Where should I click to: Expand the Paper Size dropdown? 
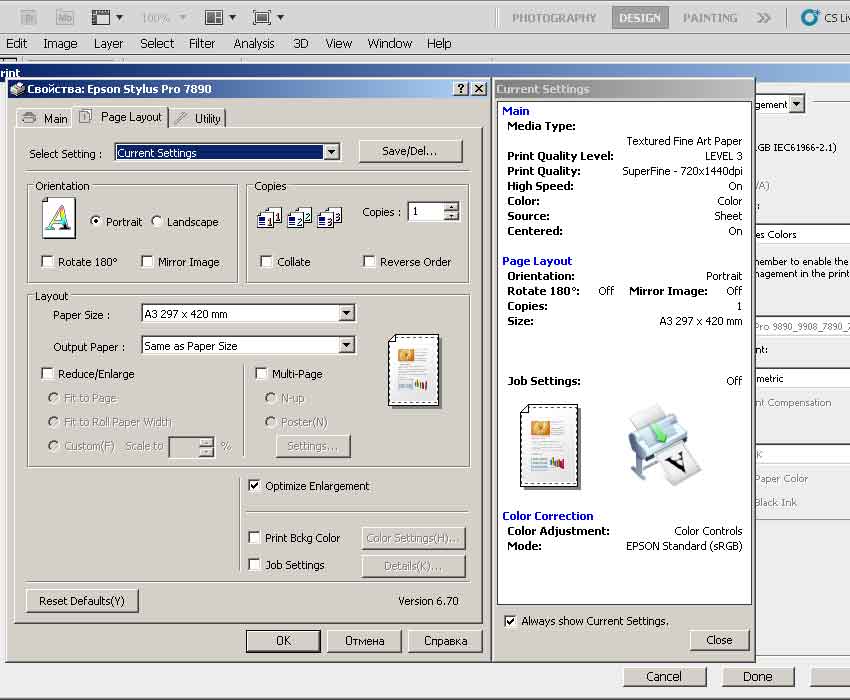[347, 313]
